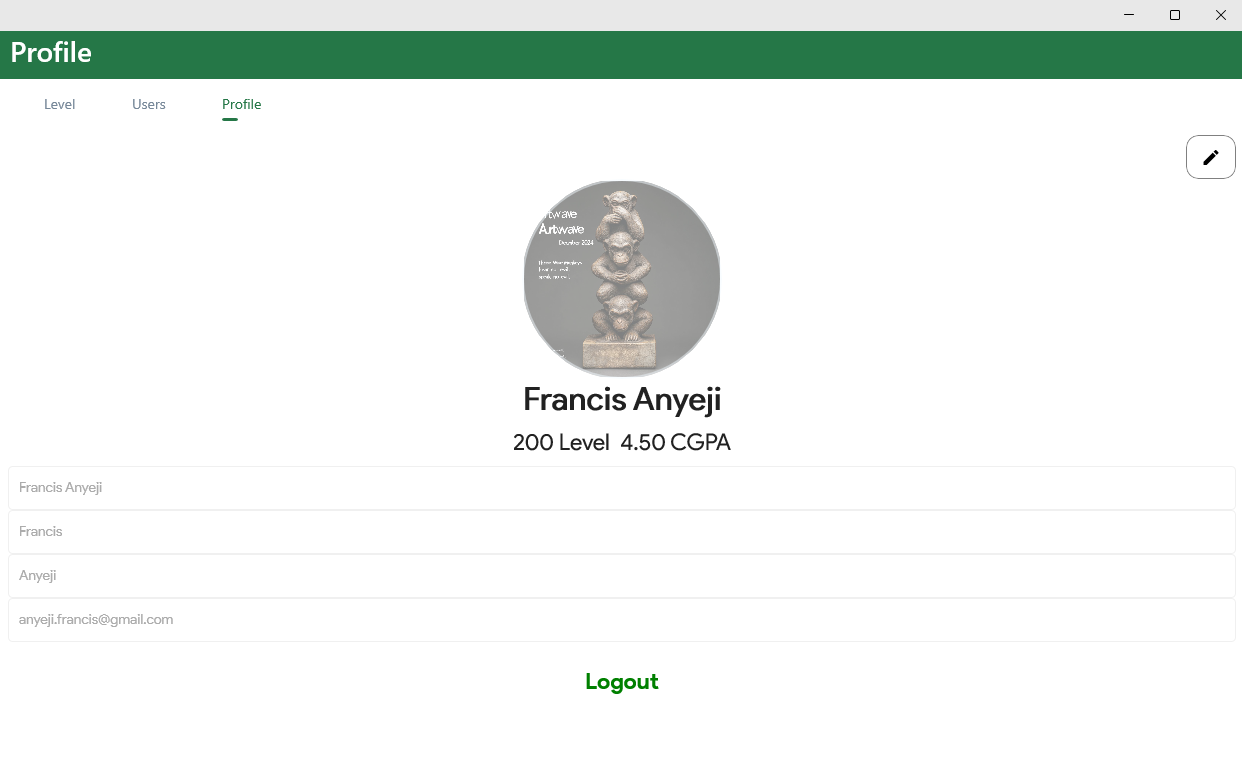Switch to the Users tab
This screenshot has width=1242, height=758.
(x=149, y=104)
